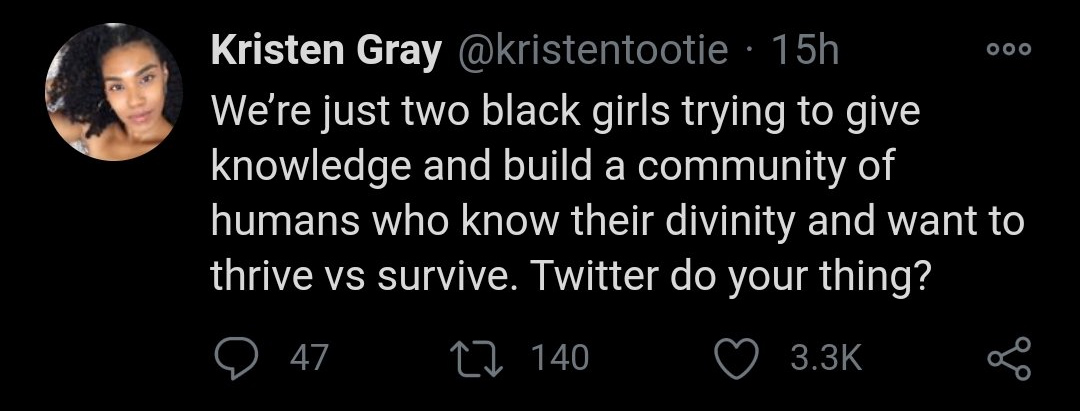The height and width of the screenshot is (411, 1080).
Task: Open Kristen Gray's profile picture
Action: (114, 93)
